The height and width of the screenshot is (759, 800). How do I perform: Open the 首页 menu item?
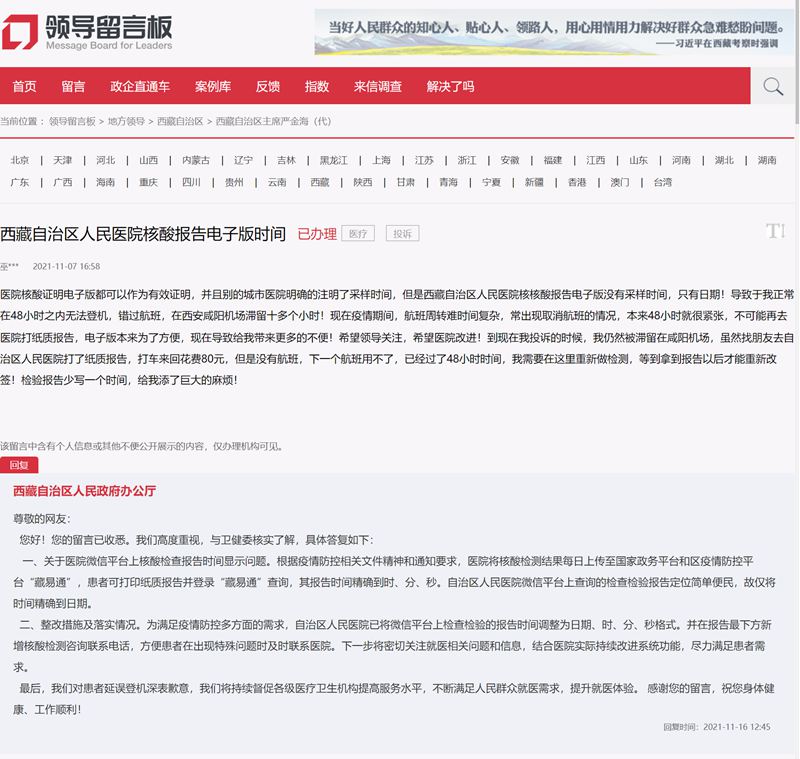coord(24,87)
